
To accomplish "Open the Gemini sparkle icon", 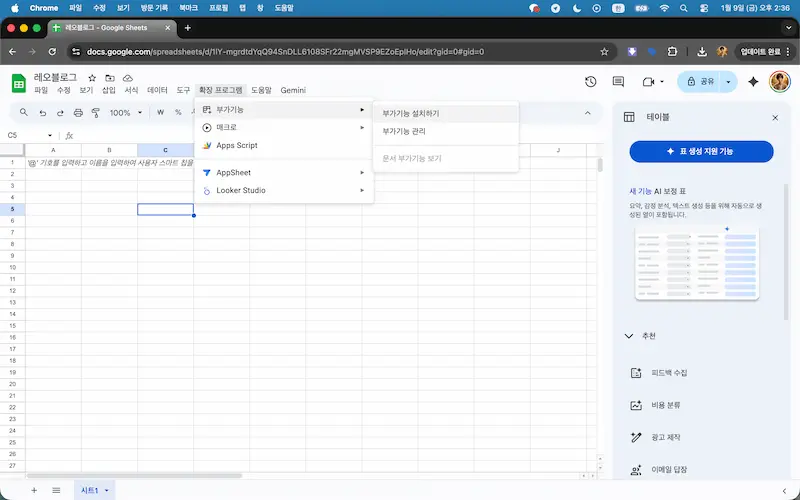I will click(x=753, y=82).
